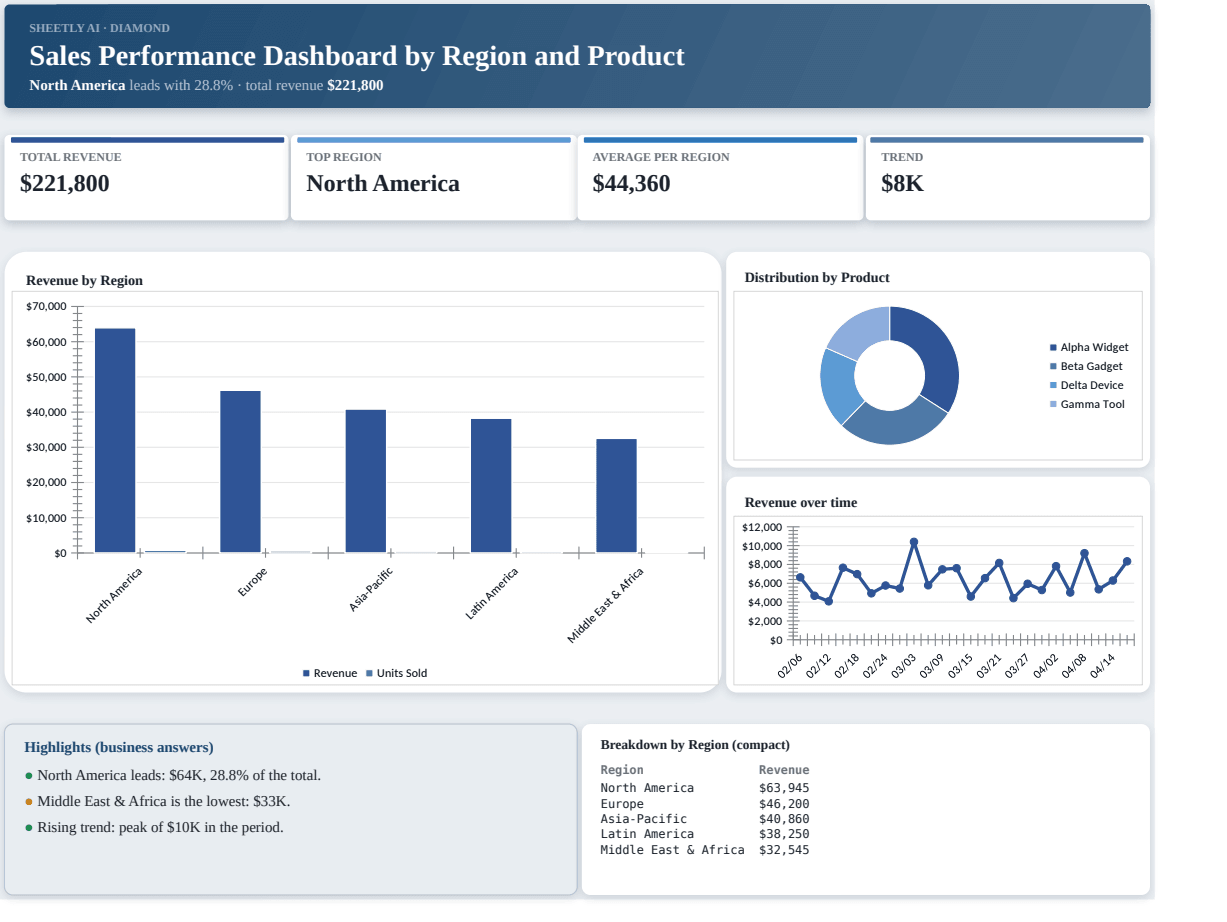Click the Region column header in breakdown table
Image resolution: width=1227 pixels, height=922 pixels.
(x=622, y=770)
